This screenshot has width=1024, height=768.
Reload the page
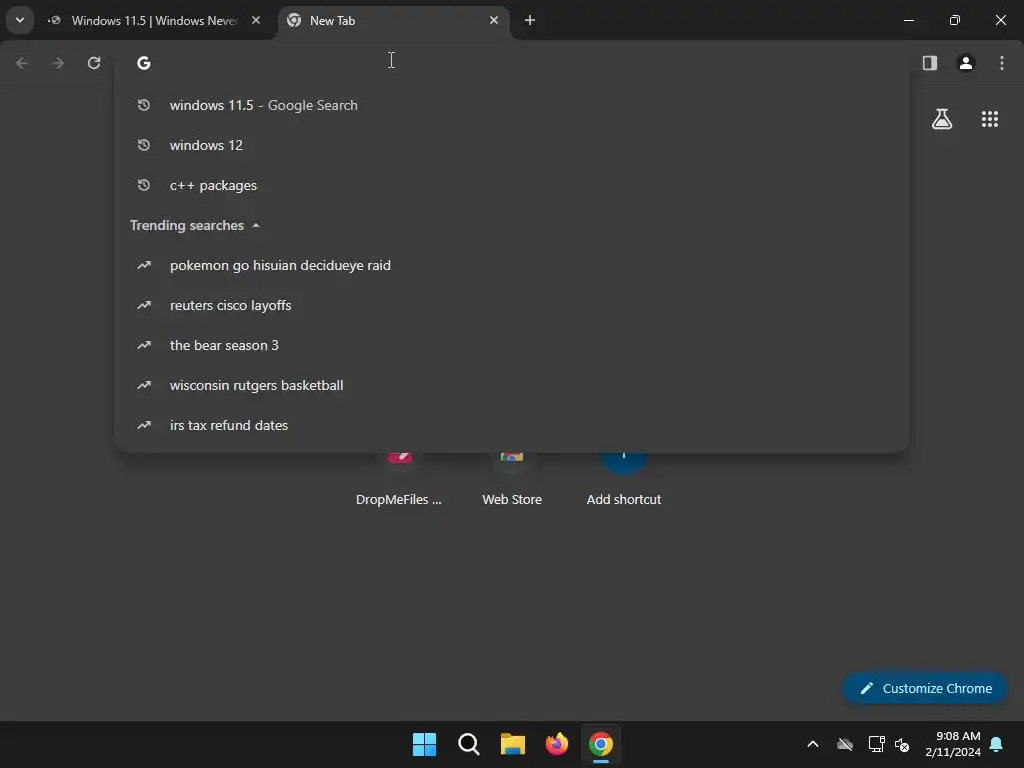pyautogui.click(x=94, y=63)
